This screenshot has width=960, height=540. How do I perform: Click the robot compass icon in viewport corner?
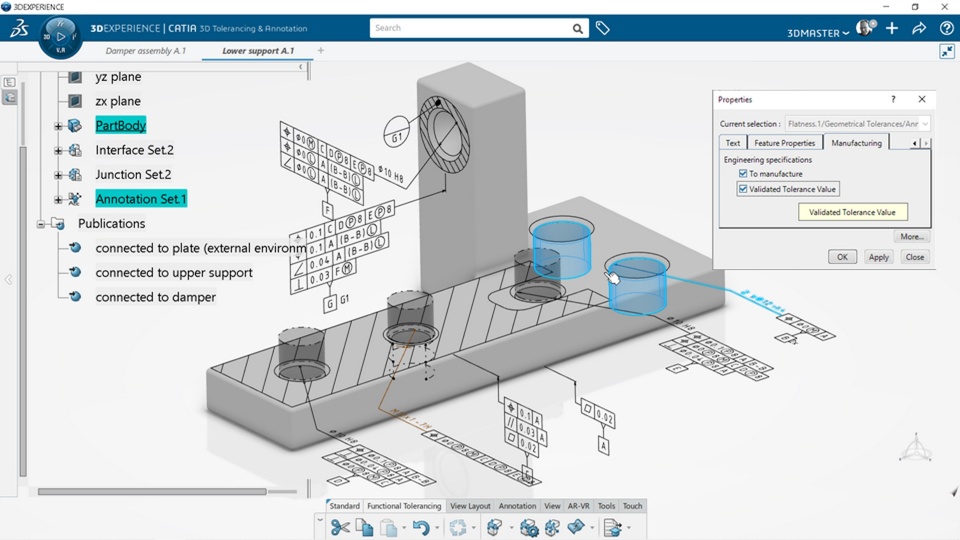tap(915, 448)
